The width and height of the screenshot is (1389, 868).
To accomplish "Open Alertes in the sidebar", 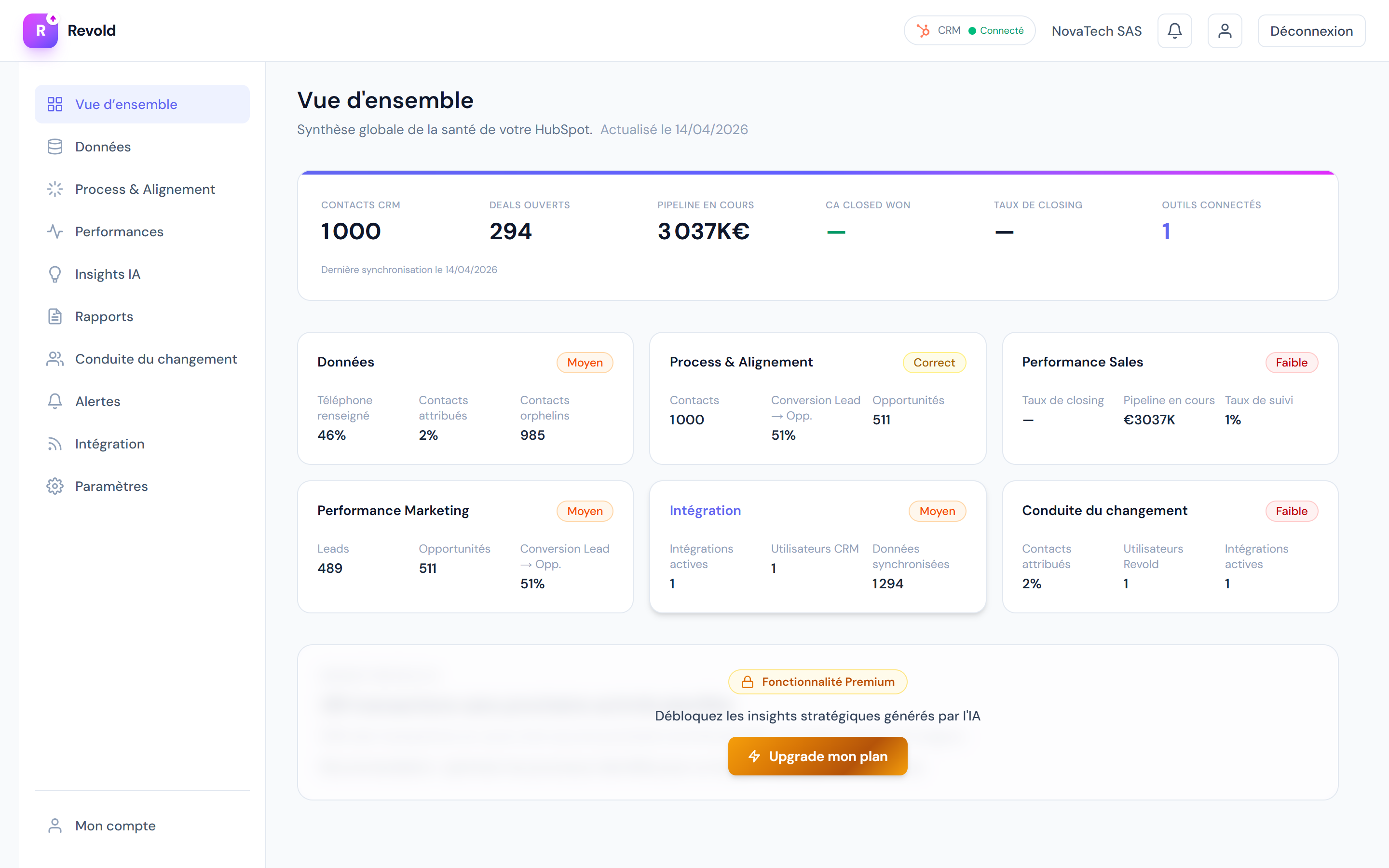I will [x=97, y=402].
